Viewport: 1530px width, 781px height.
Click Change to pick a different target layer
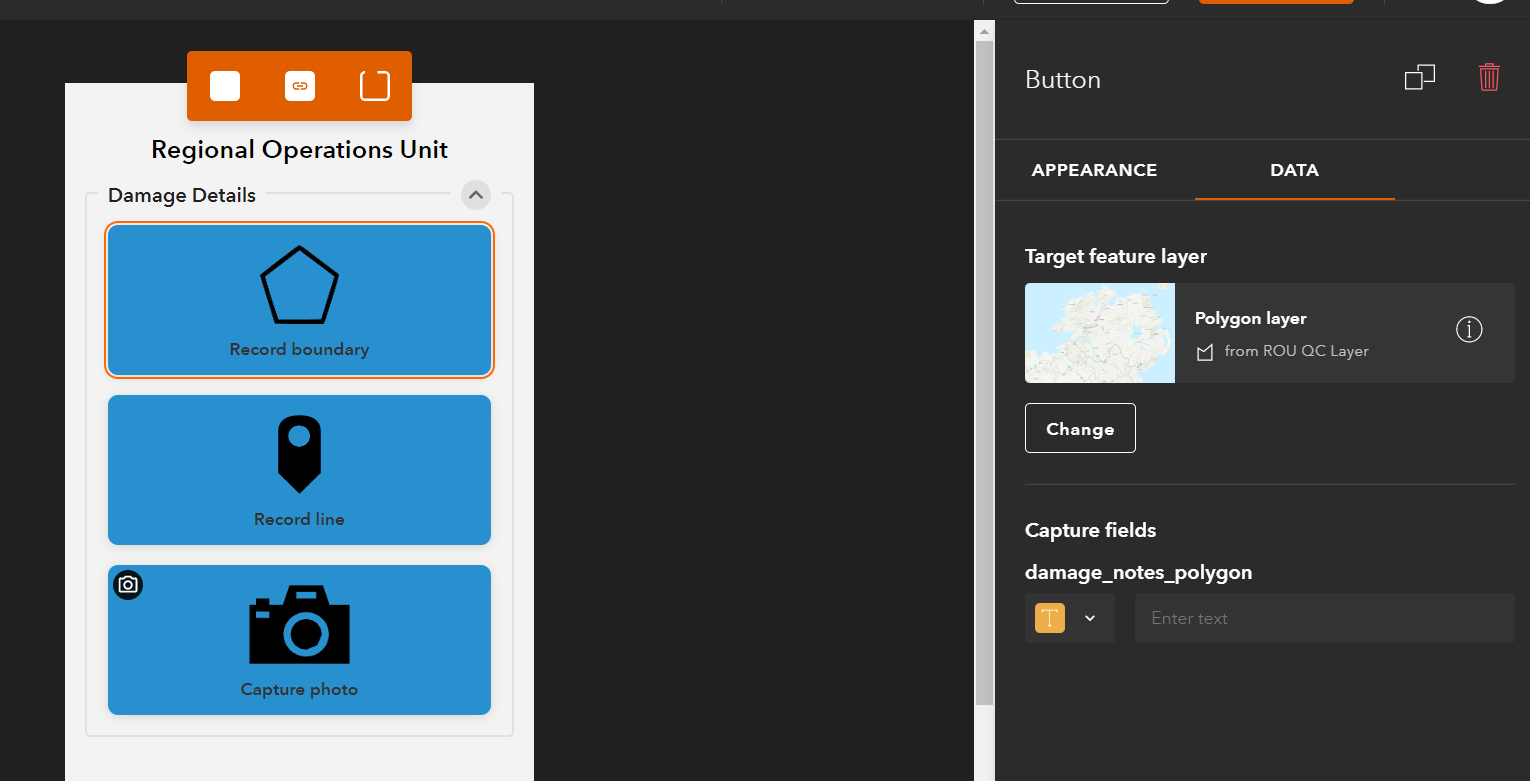(x=1080, y=428)
